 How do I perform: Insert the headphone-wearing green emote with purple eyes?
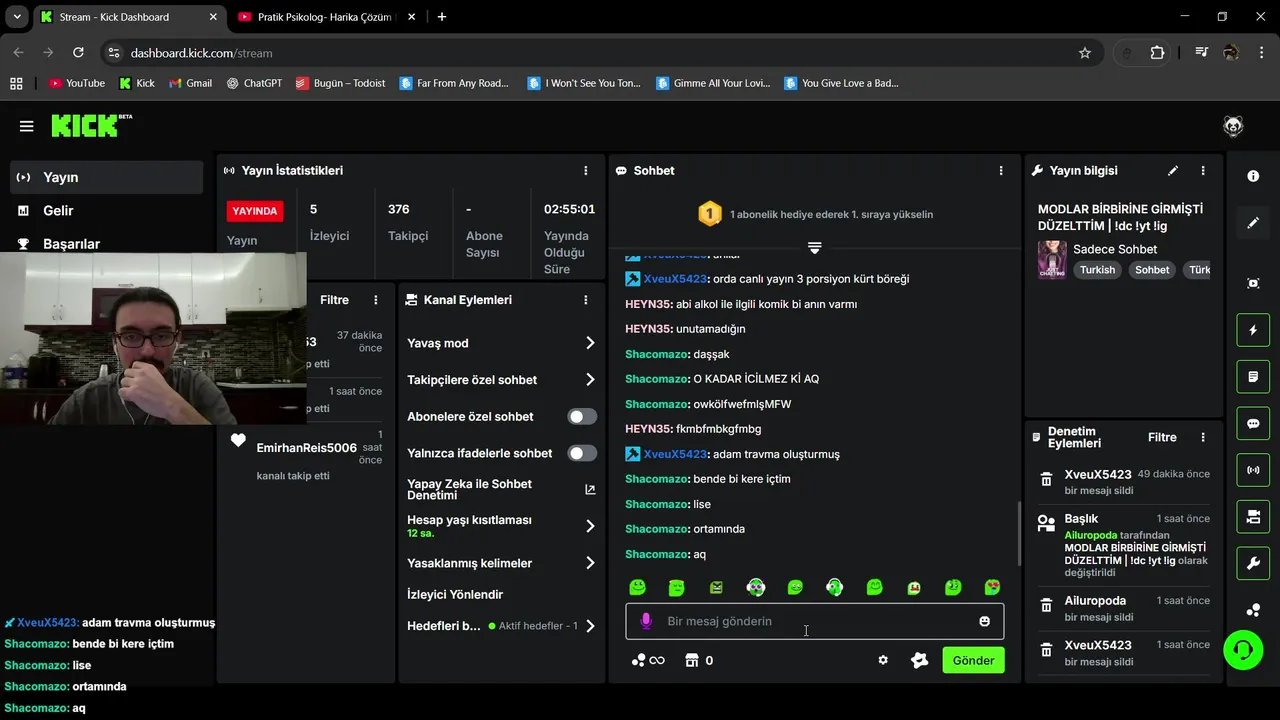(x=756, y=587)
